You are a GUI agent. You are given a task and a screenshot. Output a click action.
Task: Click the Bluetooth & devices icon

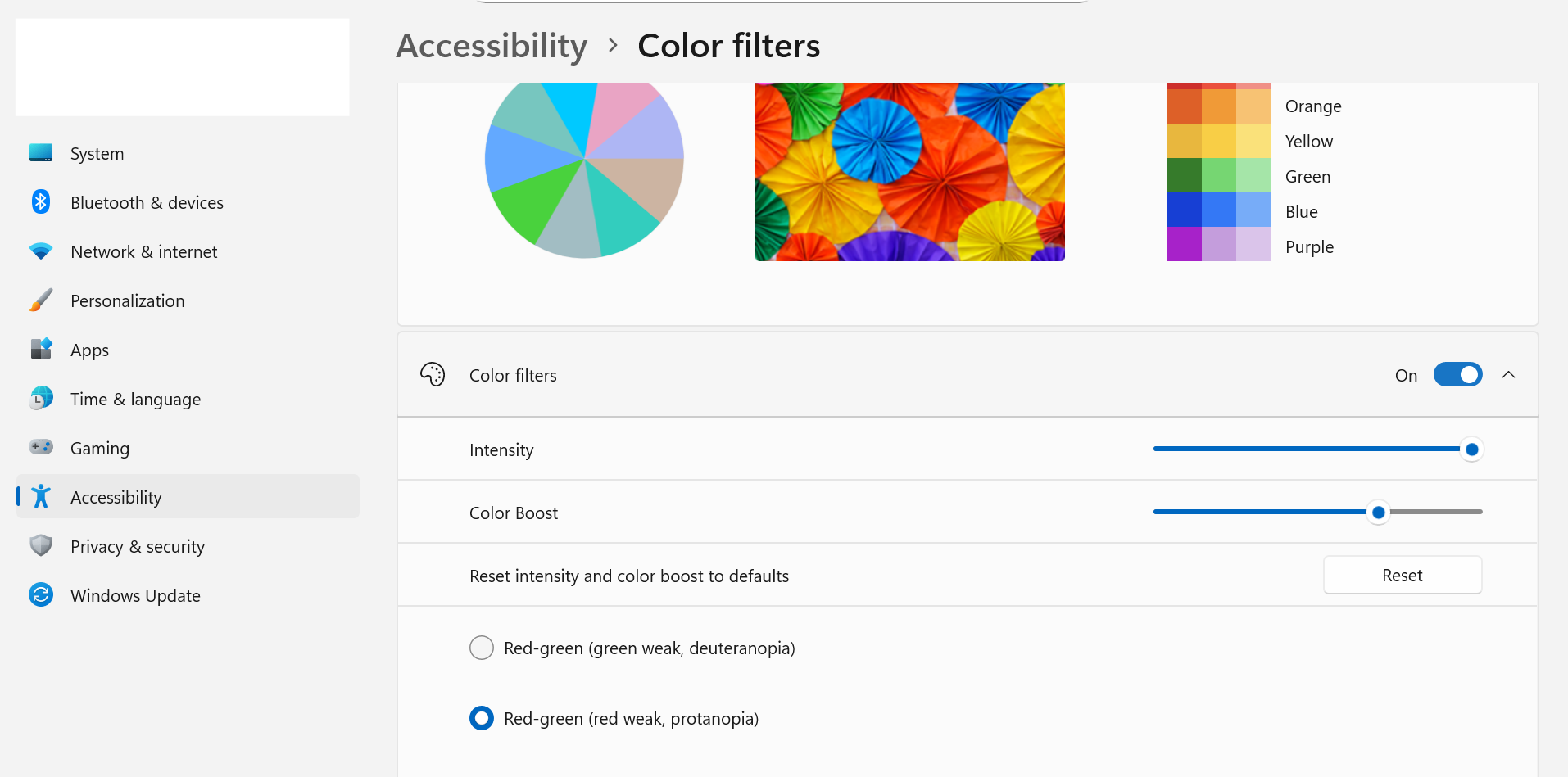(41, 202)
